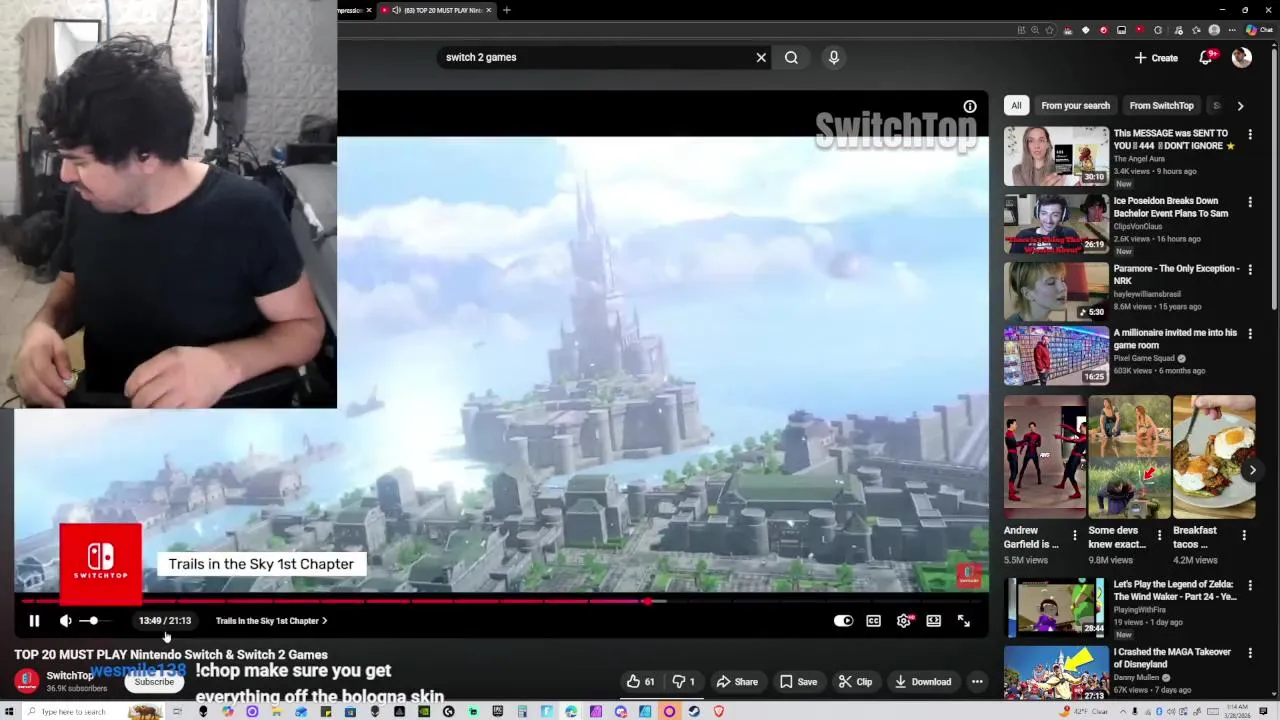Select the From your search chip

tap(1075, 106)
